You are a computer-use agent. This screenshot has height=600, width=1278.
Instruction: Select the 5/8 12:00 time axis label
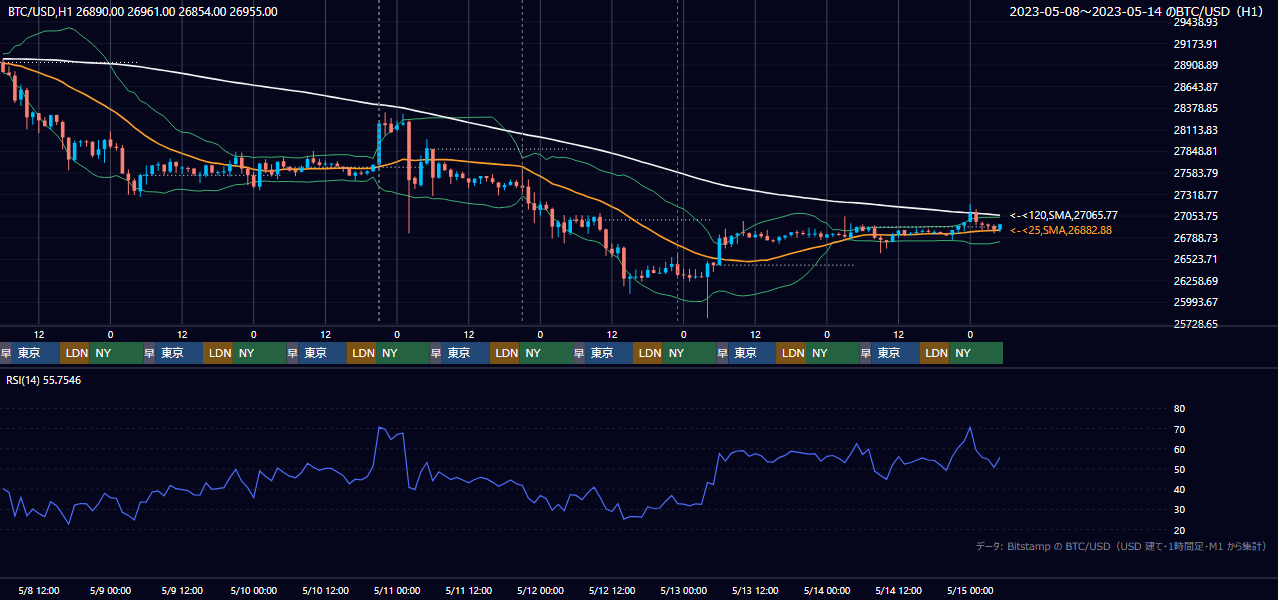tap(38, 590)
